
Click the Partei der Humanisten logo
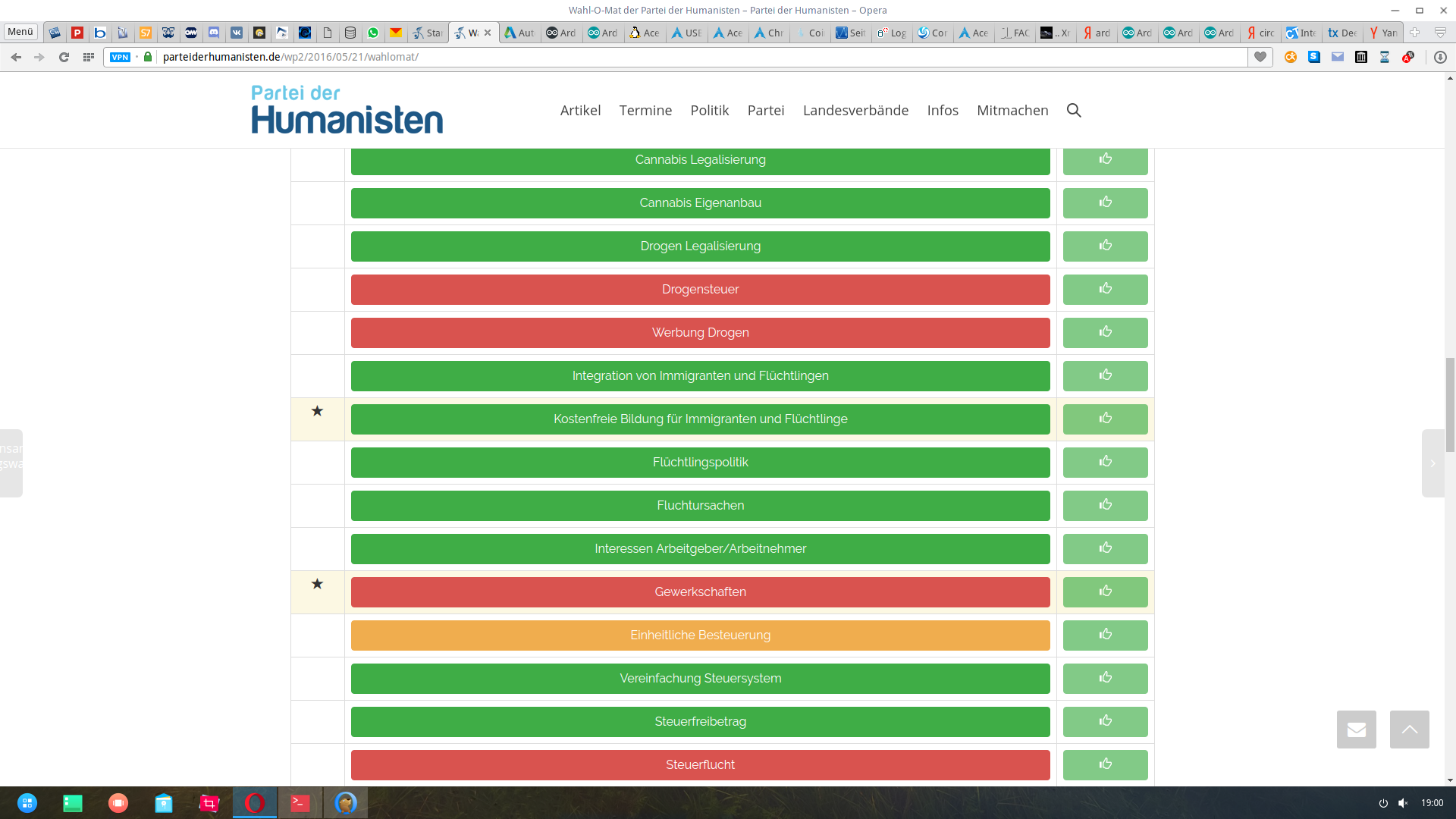coord(347,110)
